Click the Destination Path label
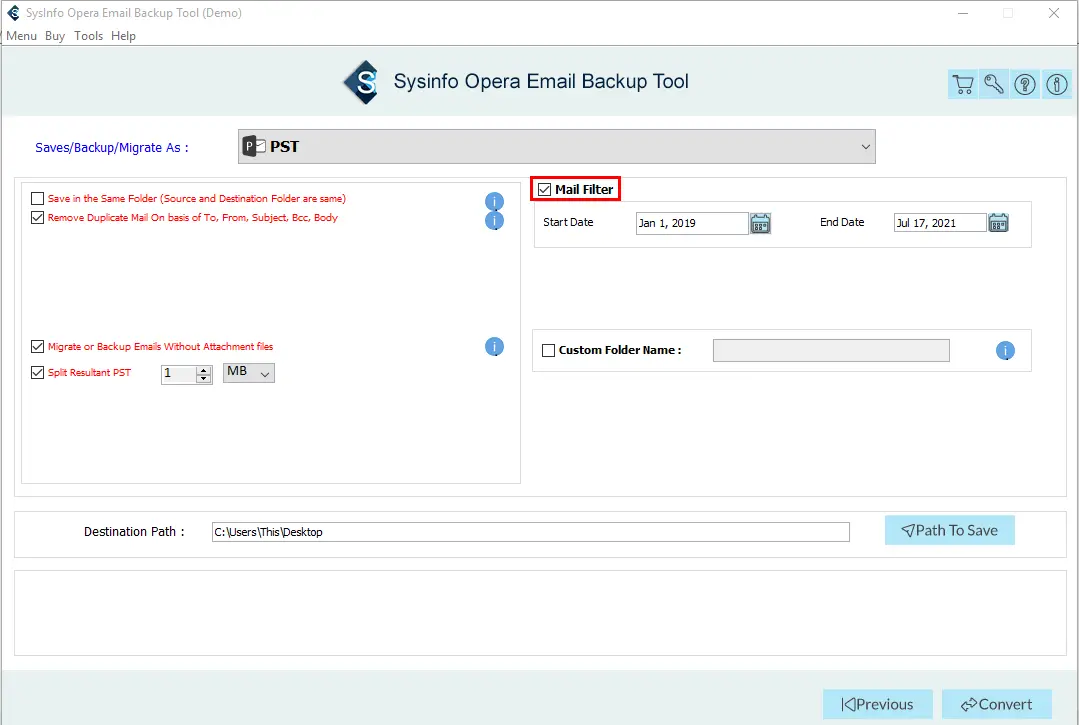This screenshot has height=725, width=1079. pyautogui.click(x=134, y=532)
